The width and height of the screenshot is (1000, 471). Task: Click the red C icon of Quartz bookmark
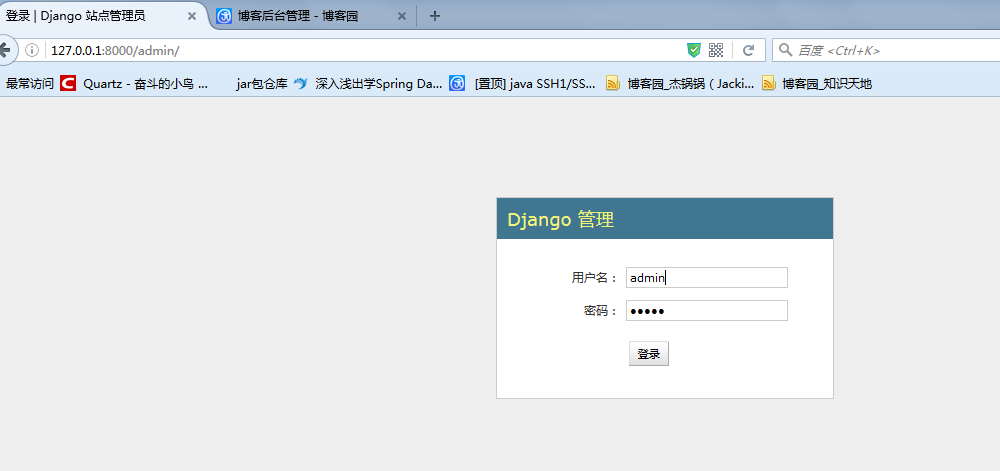pyautogui.click(x=68, y=83)
